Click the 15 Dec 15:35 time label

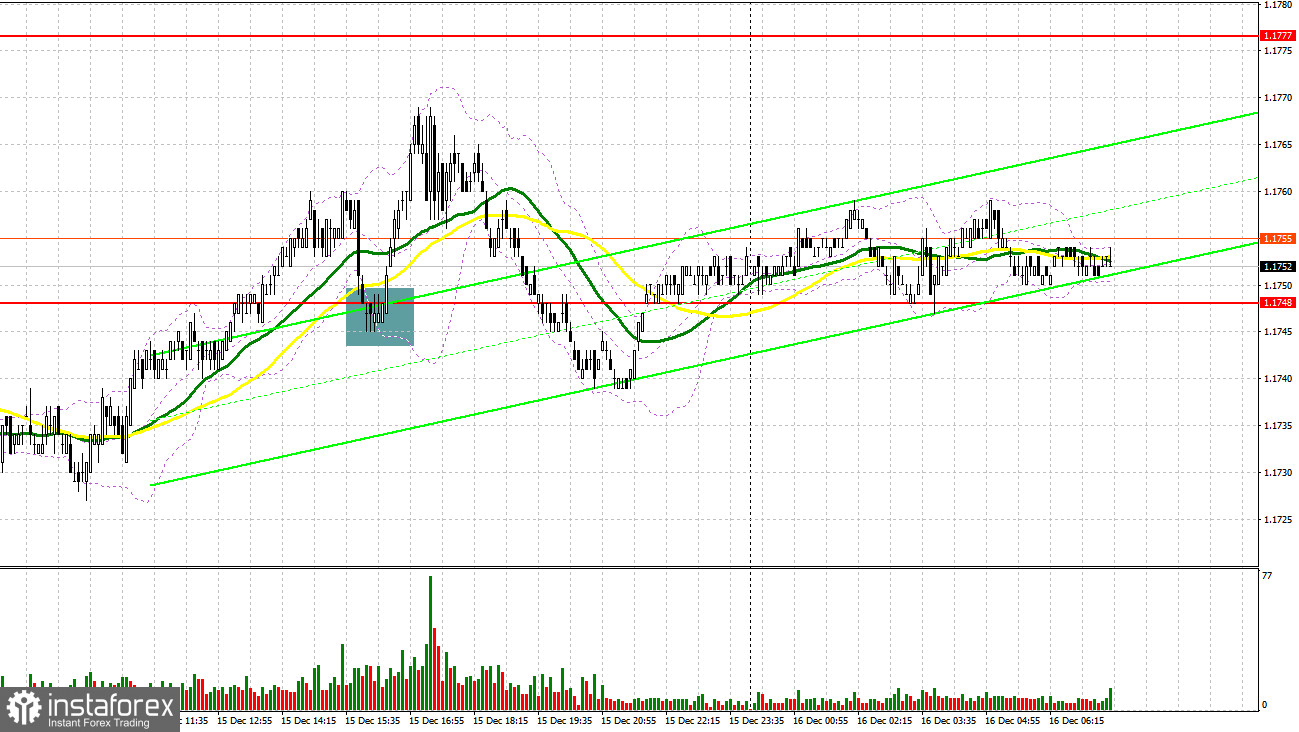371,720
